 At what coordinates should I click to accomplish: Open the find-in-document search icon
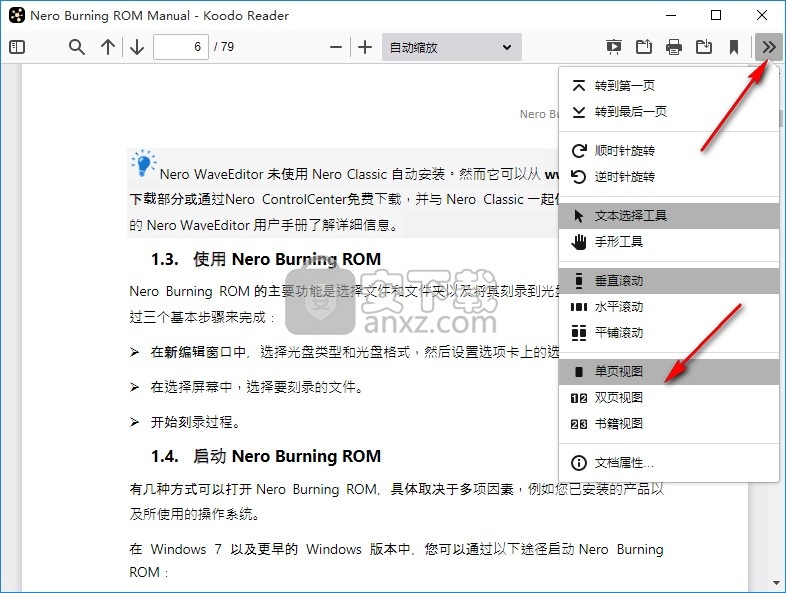pos(77,47)
